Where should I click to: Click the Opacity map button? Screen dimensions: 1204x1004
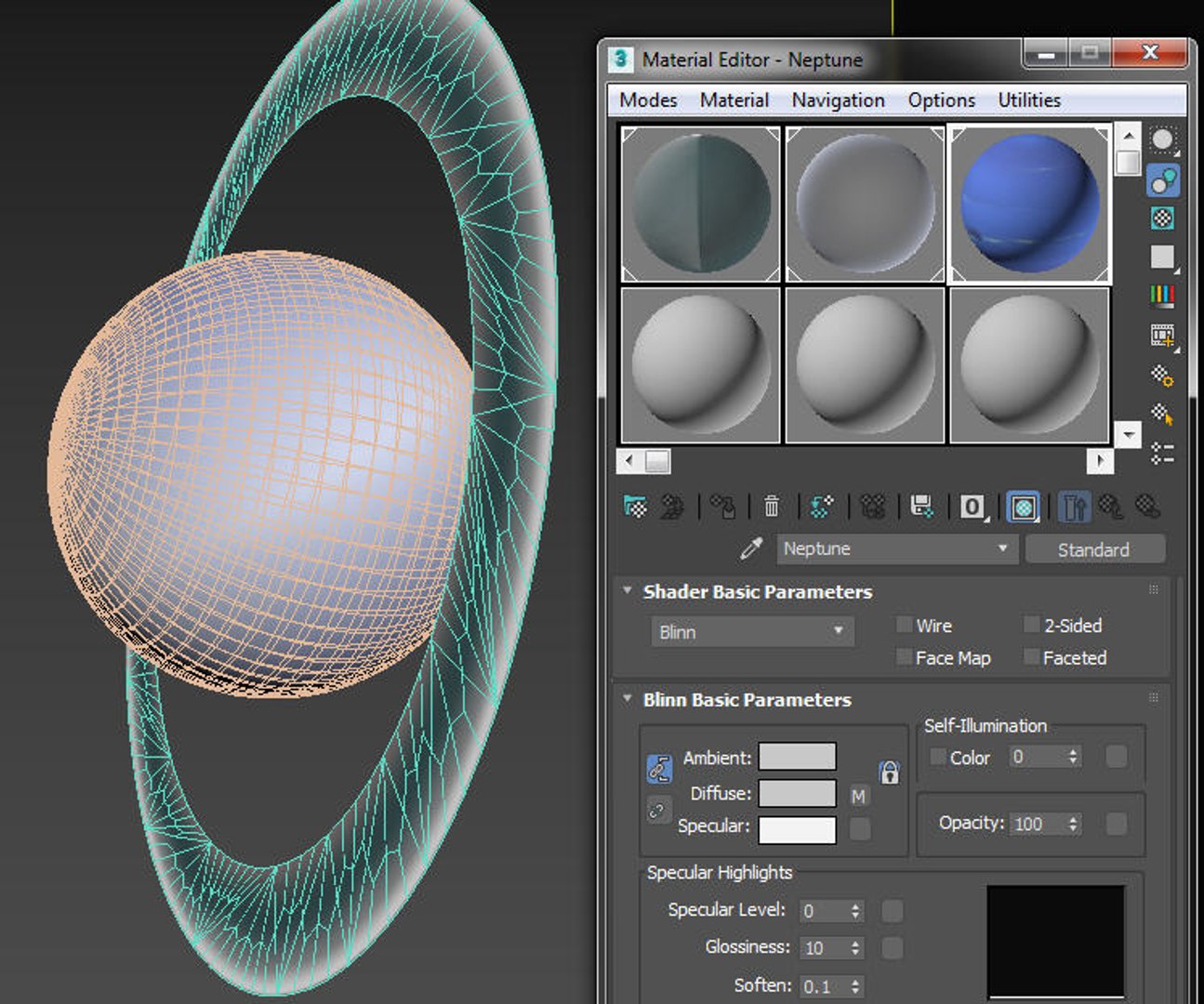[x=1117, y=824]
